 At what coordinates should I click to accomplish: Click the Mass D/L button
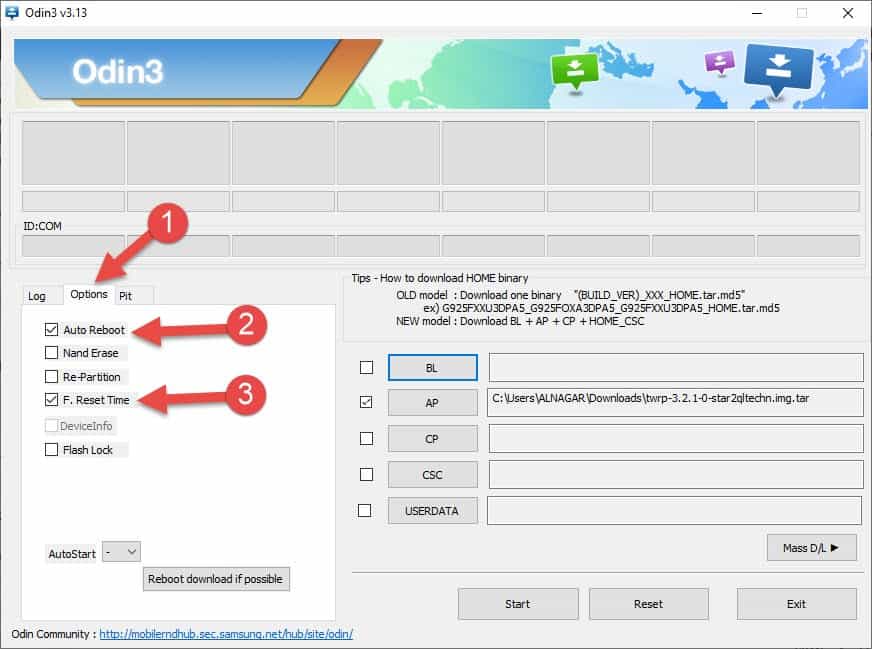click(811, 548)
